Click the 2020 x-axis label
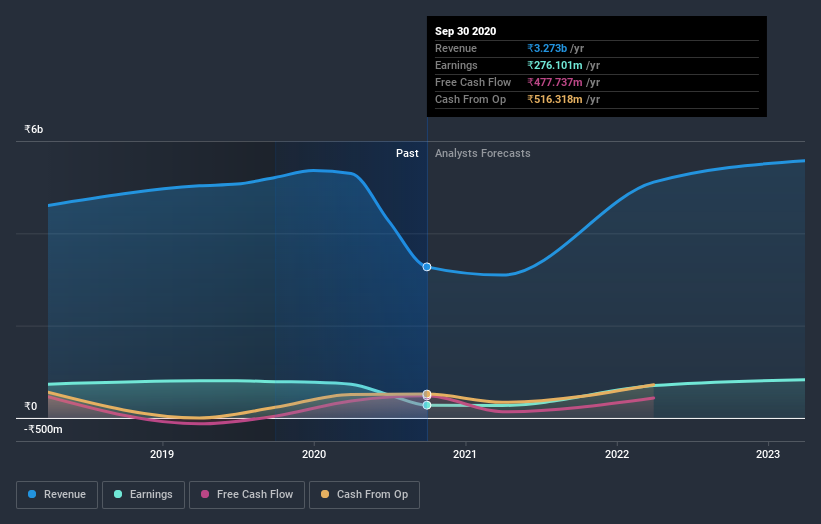 pos(314,454)
